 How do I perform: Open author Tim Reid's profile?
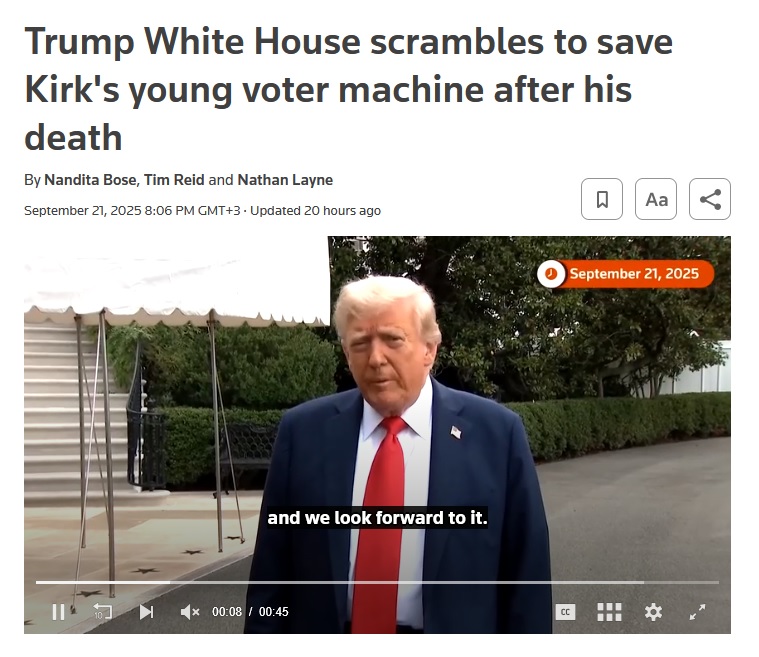(174, 180)
